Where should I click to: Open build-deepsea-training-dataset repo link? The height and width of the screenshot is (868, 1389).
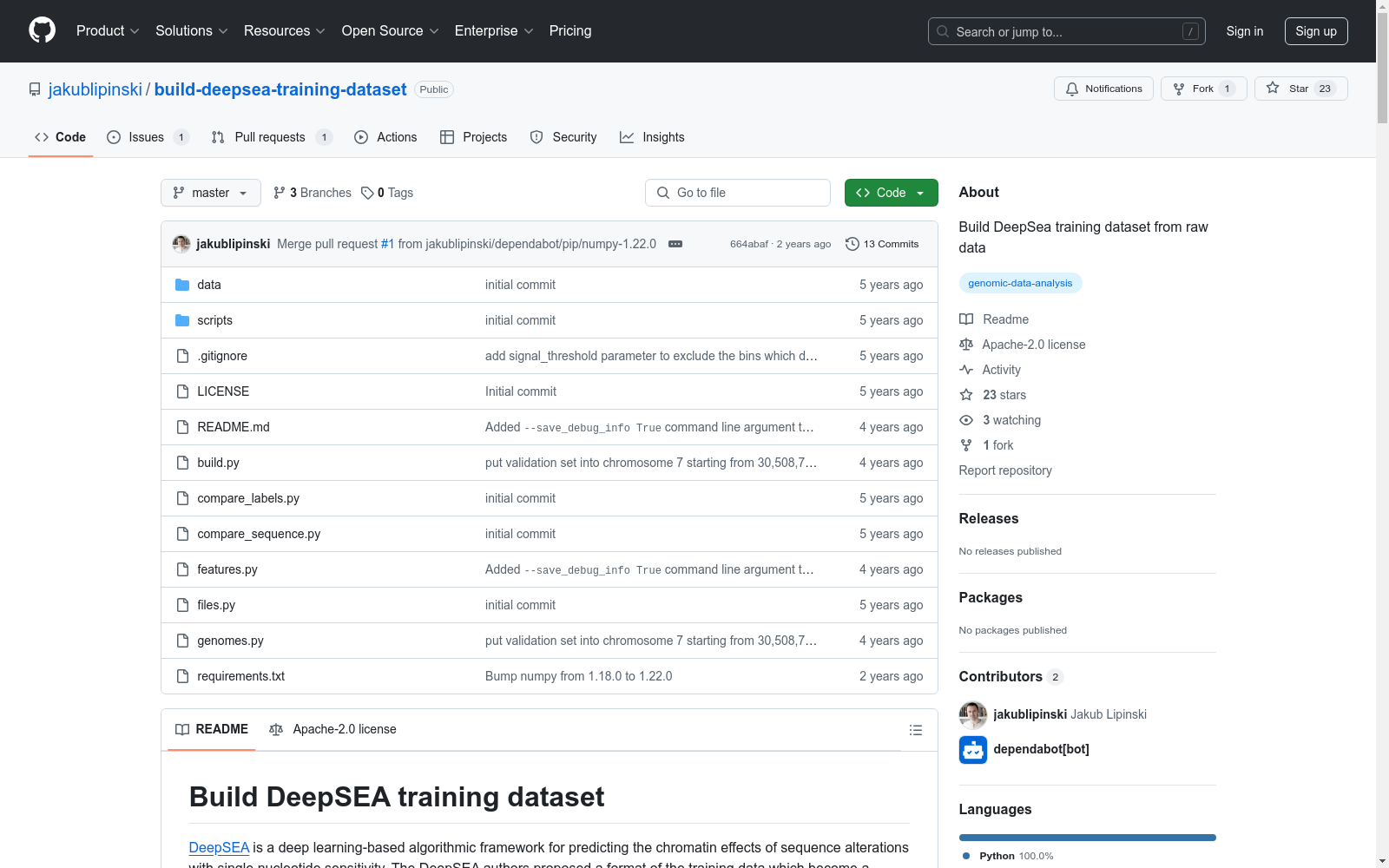tap(280, 89)
